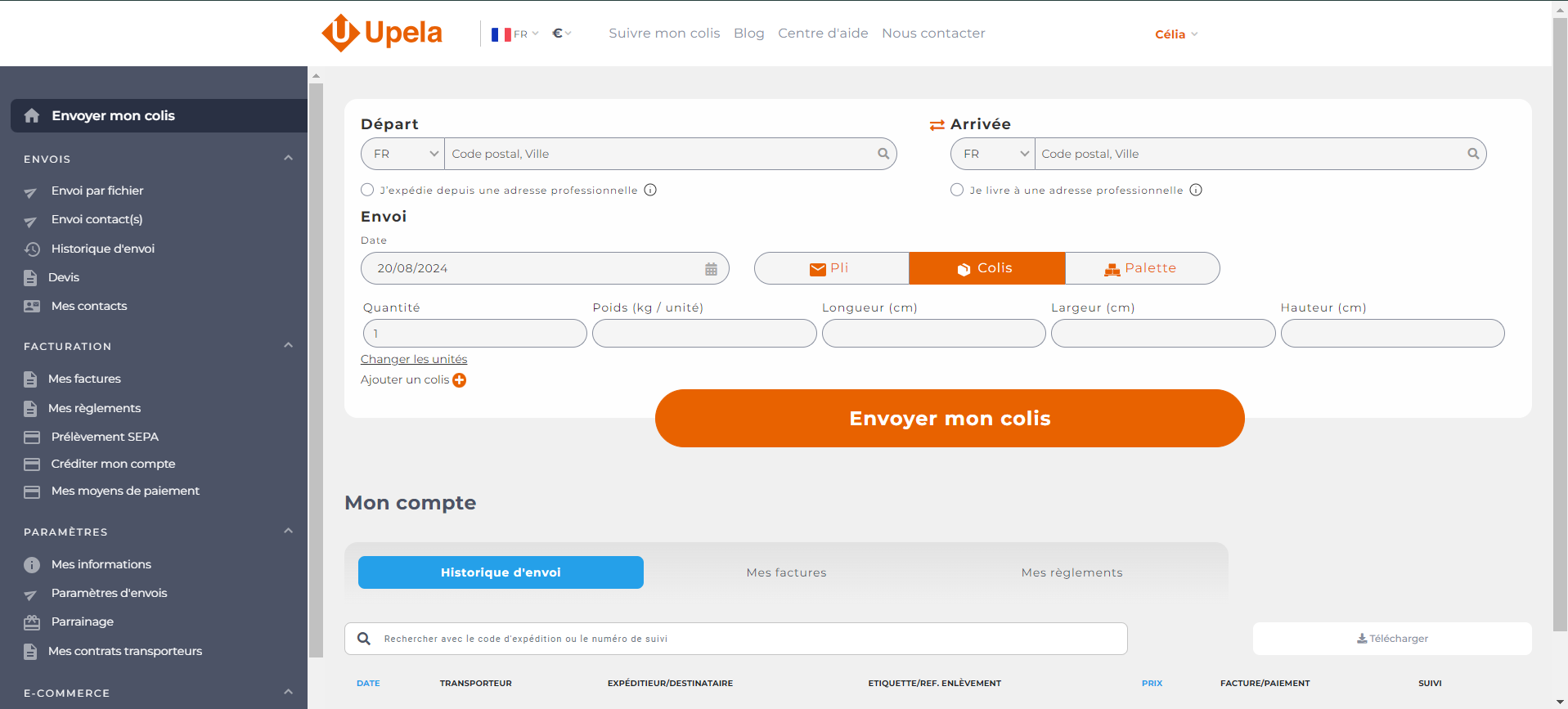The width and height of the screenshot is (1568, 709).
Task: Click the gift icon for Parrainage
Action: tap(32, 622)
